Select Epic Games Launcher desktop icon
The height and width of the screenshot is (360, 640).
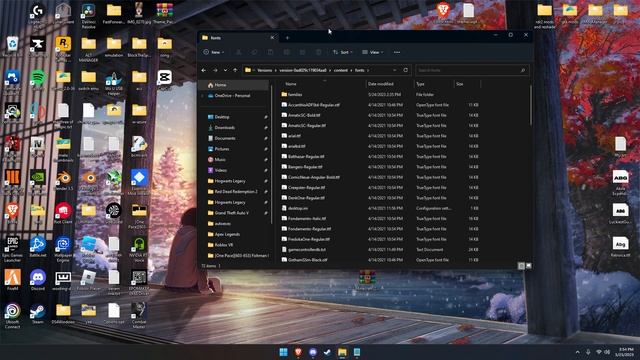click(x=13, y=249)
